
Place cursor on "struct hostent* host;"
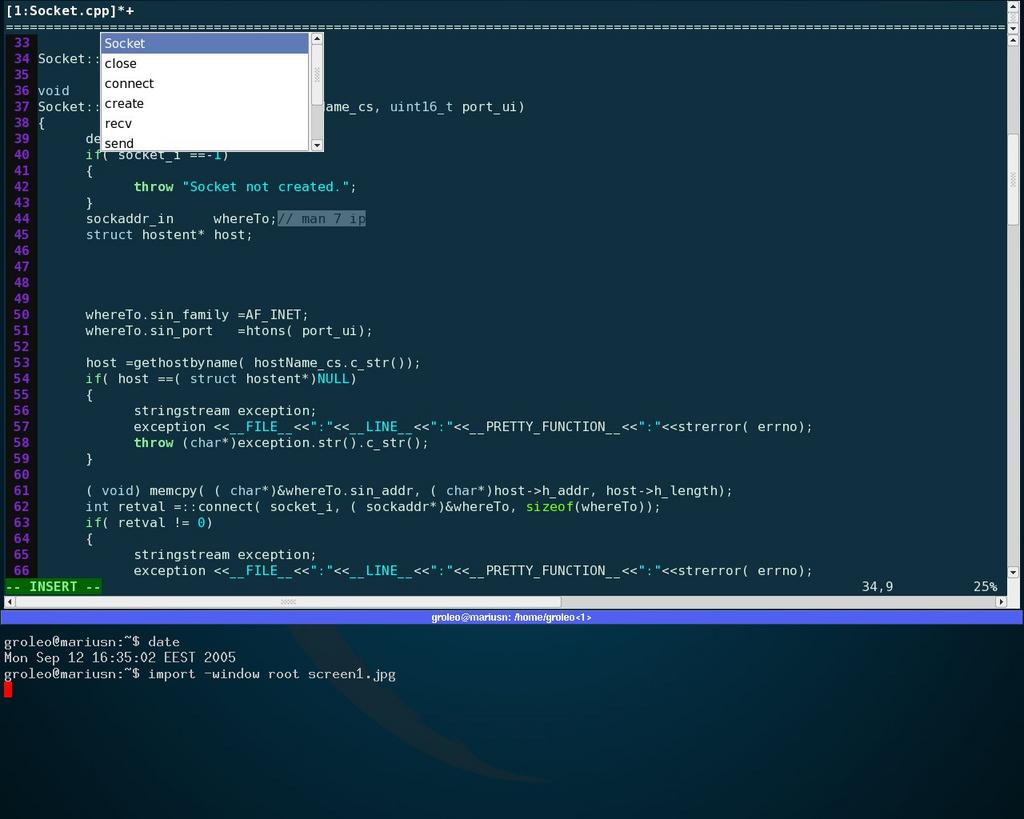[x=169, y=235]
